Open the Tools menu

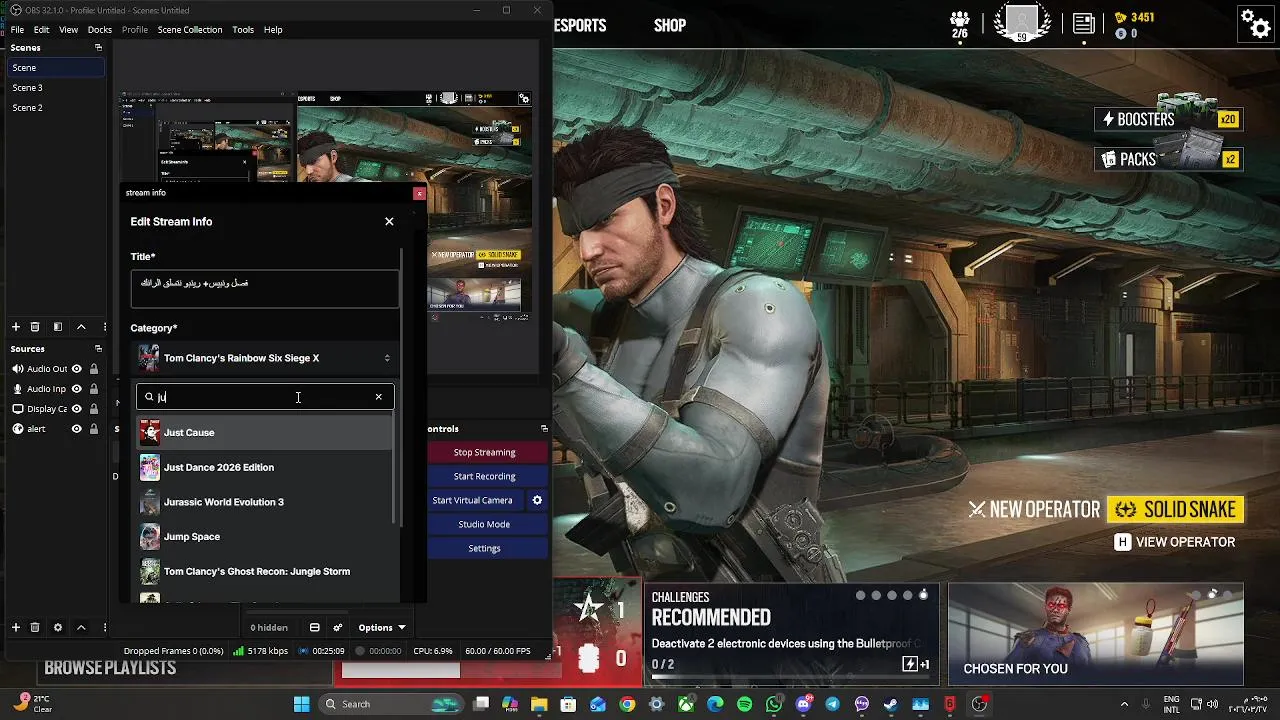243,30
